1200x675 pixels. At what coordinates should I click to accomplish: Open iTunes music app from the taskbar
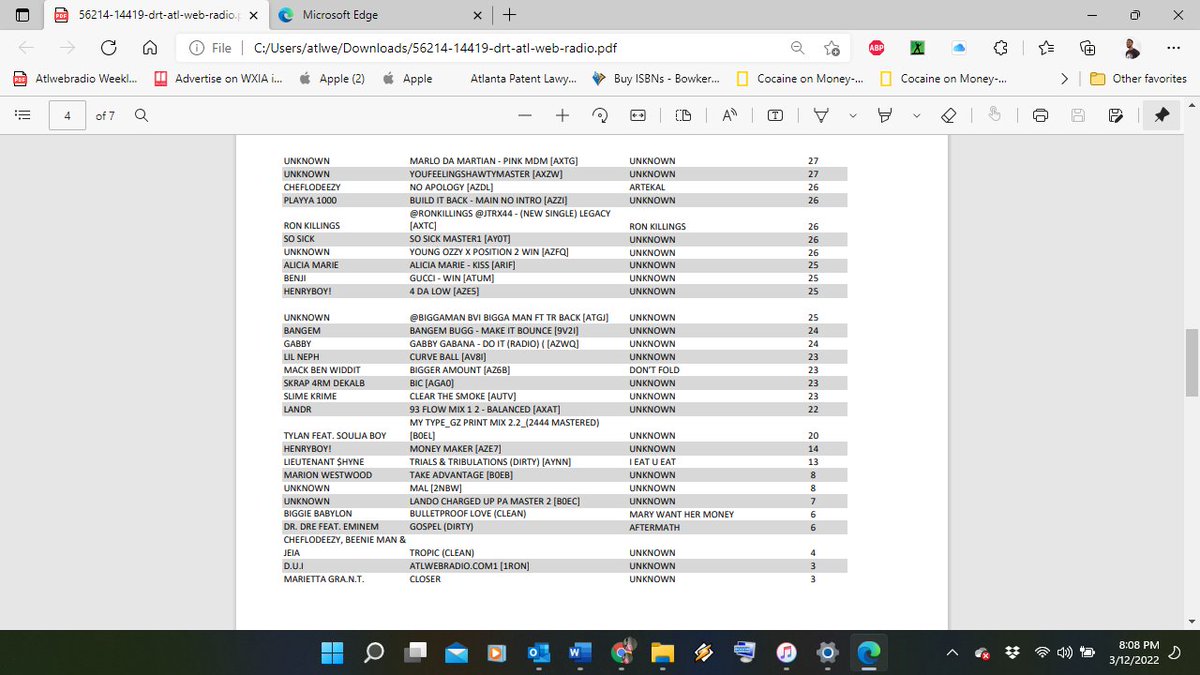coord(786,652)
